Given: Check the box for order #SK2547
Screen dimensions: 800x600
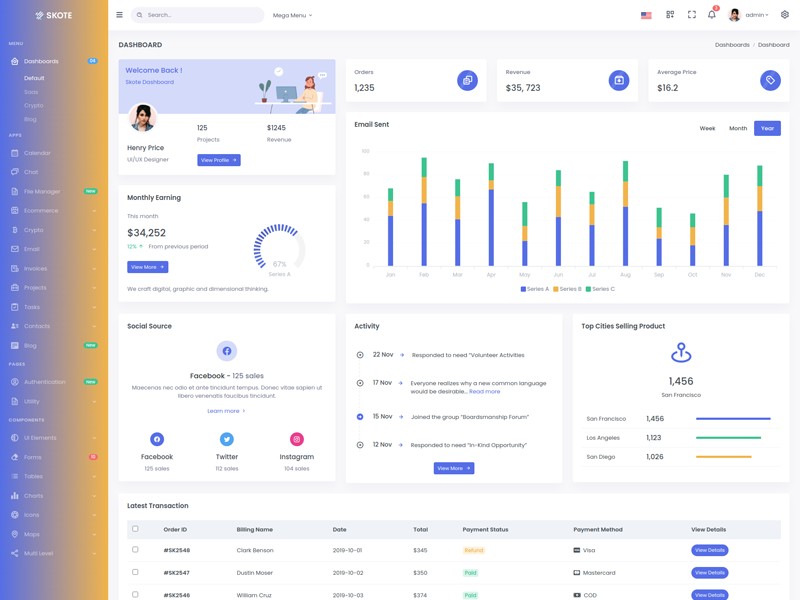Looking at the screenshot, I should tap(135, 572).
